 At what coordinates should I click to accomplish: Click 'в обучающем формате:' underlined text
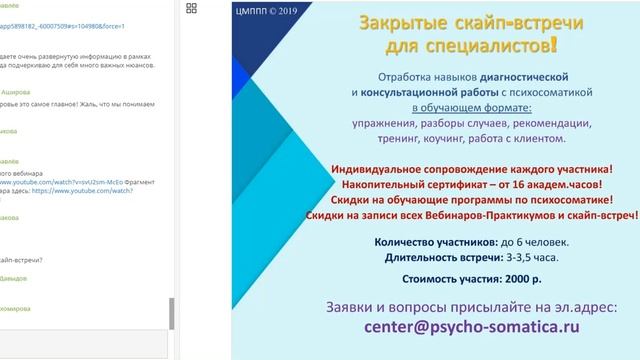(472, 108)
